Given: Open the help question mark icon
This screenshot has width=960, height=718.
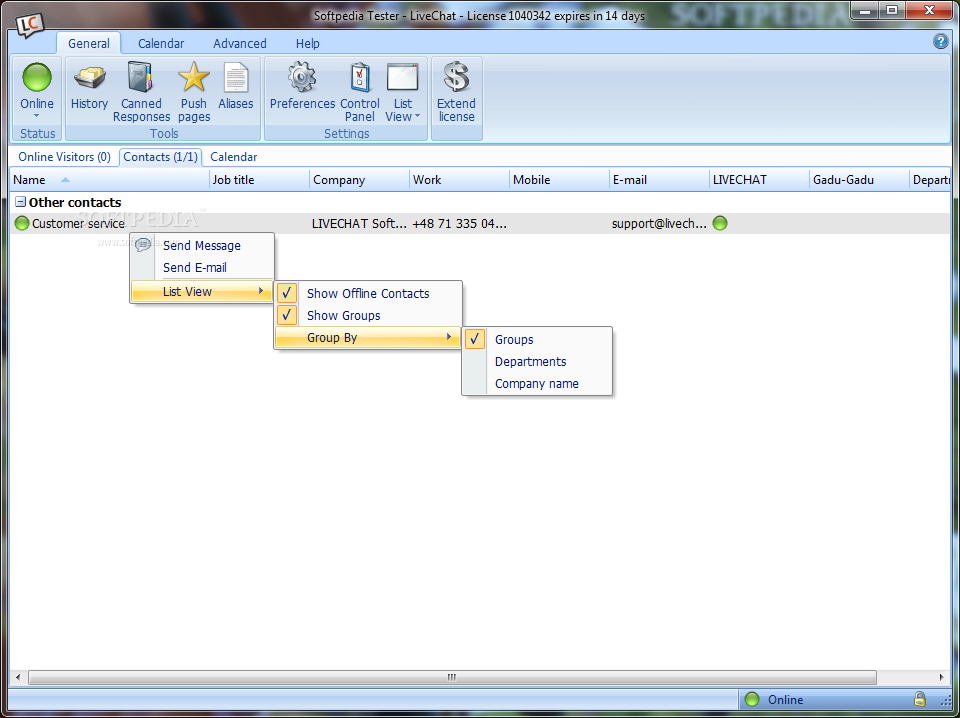Looking at the screenshot, I should 940,42.
